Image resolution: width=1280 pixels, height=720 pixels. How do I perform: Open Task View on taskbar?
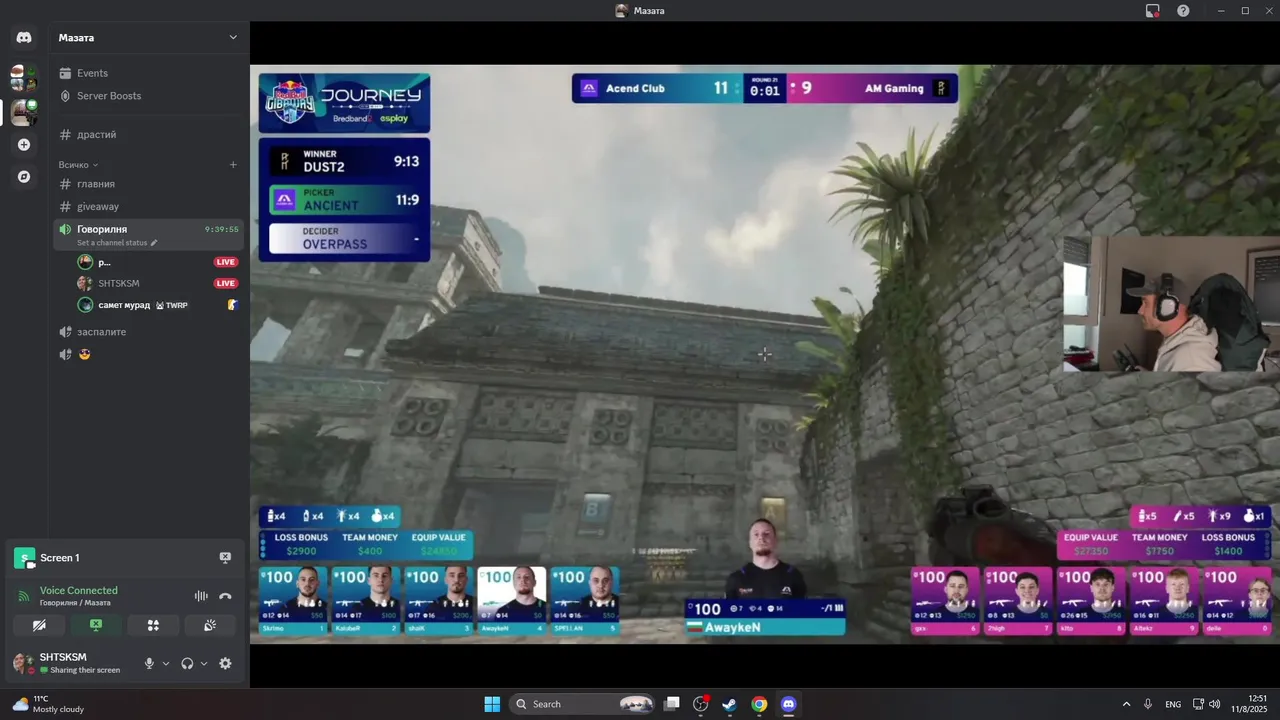tap(672, 704)
